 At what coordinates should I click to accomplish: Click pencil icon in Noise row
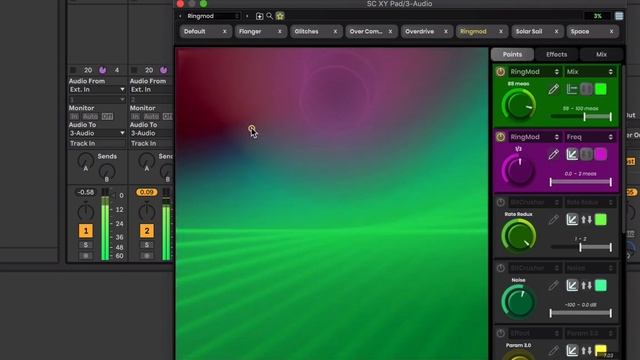553,285
